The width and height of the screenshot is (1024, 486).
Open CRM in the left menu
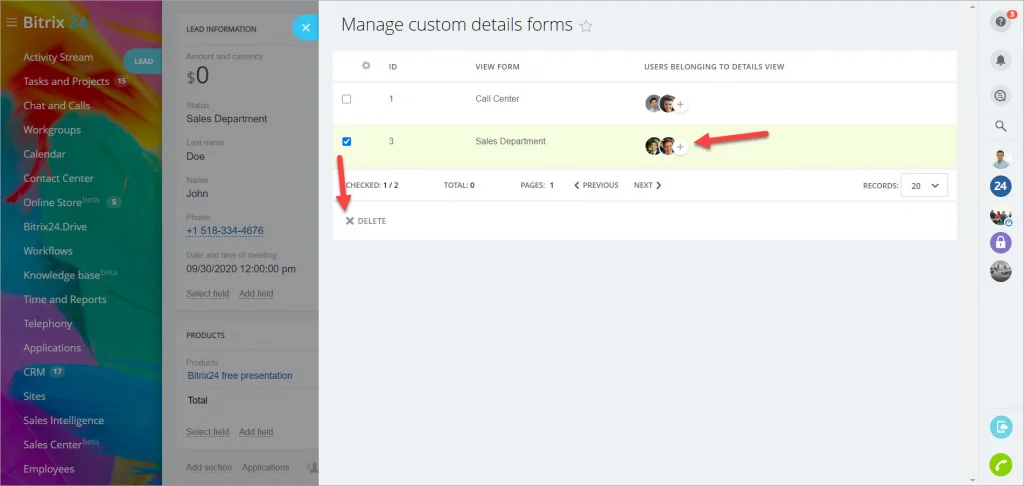click(34, 372)
